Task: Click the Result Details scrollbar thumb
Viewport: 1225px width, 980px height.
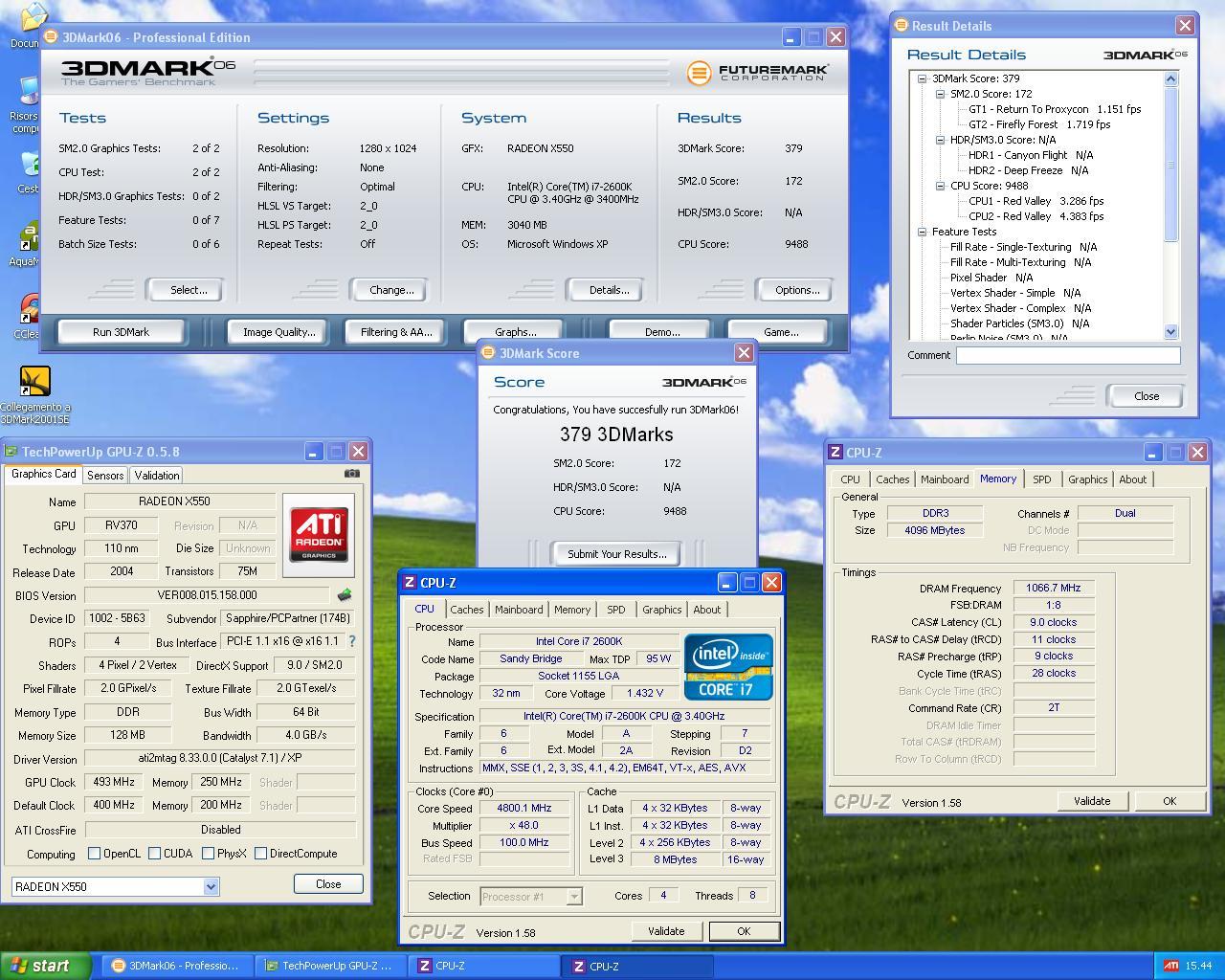Action: tap(1170, 165)
